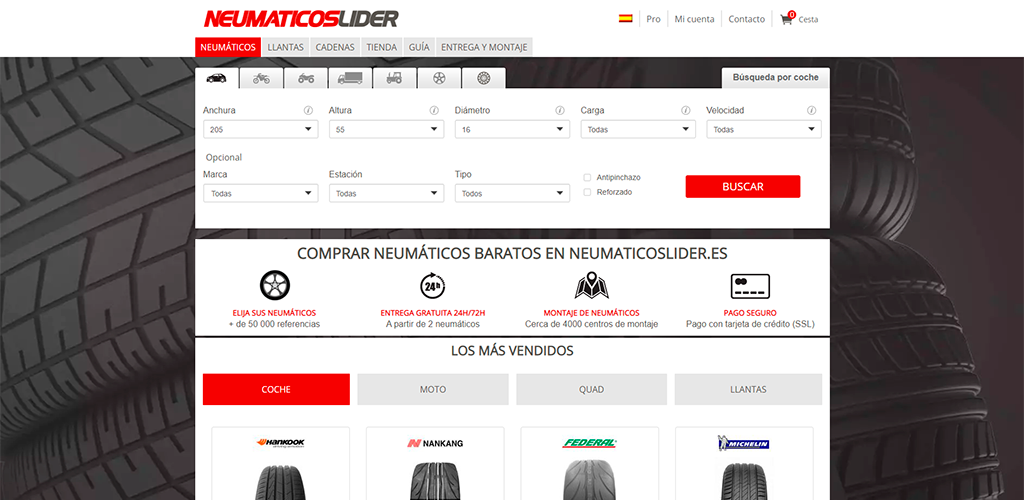1024x500 pixels.
Task: Open the GUÍA menu item
Action: [419, 47]
